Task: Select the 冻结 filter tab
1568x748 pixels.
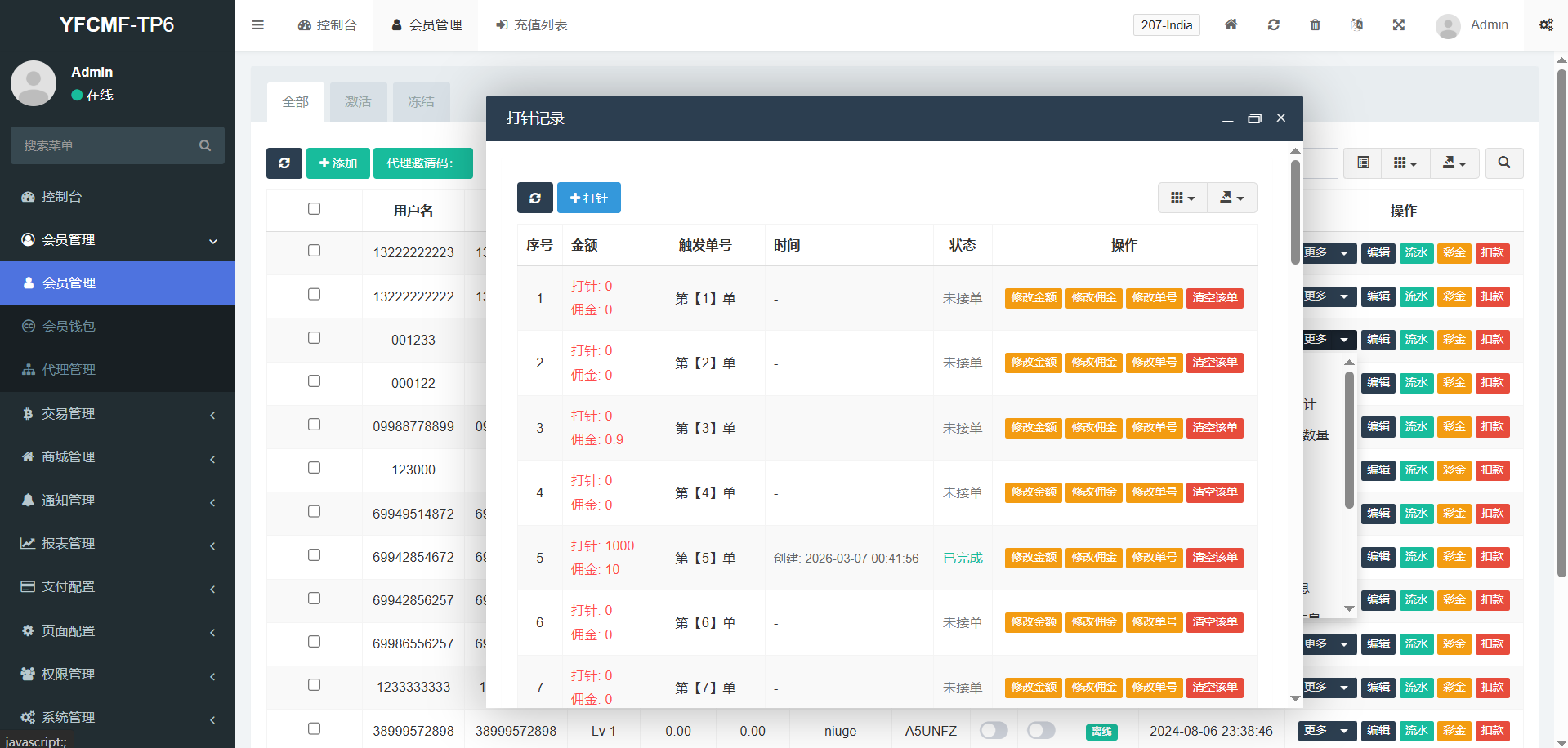Action: coord(421,102)
